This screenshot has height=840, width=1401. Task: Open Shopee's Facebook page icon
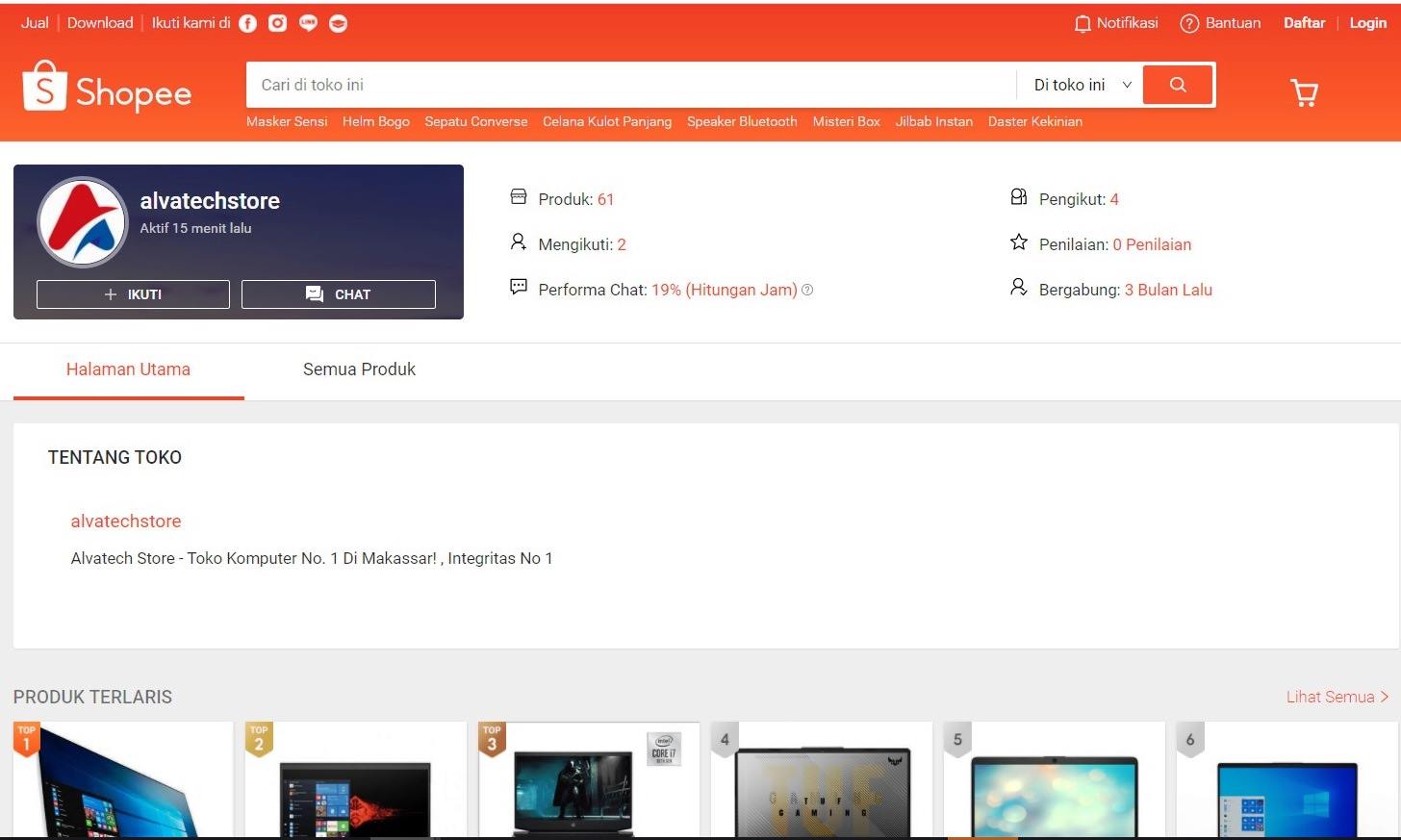click(247, 23)
